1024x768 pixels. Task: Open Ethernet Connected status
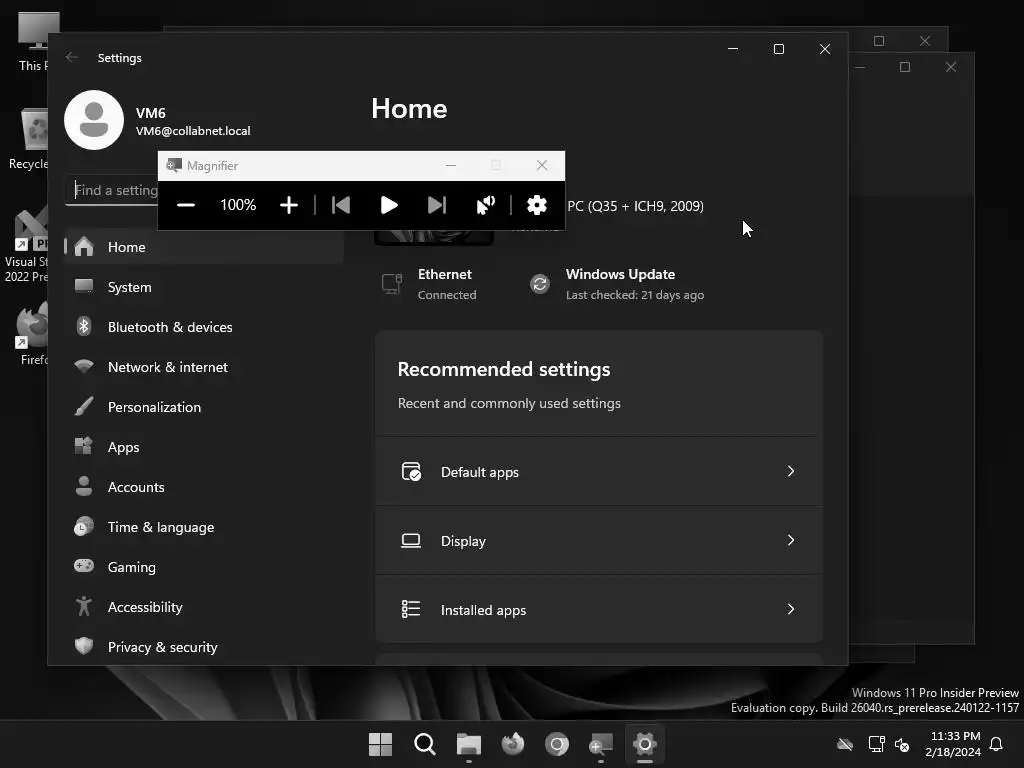[431, 284]
